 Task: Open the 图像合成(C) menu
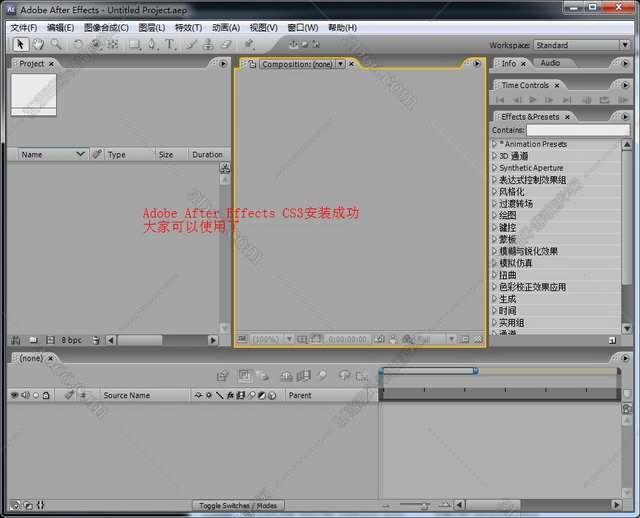106,28
